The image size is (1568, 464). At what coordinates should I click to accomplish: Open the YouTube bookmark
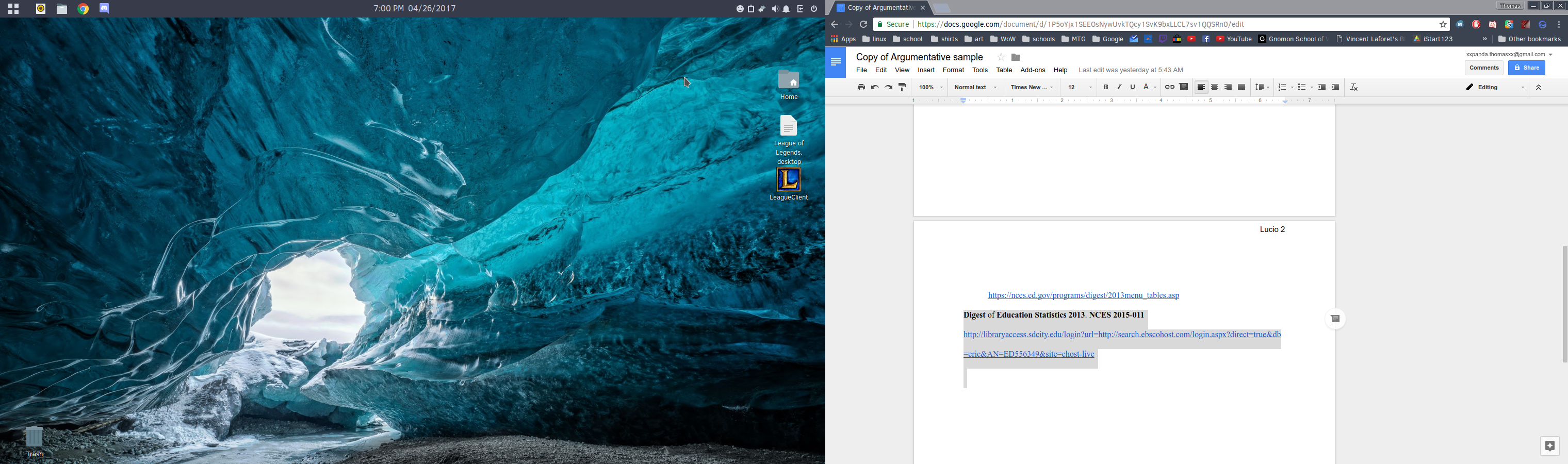(x=1233, y=39)
